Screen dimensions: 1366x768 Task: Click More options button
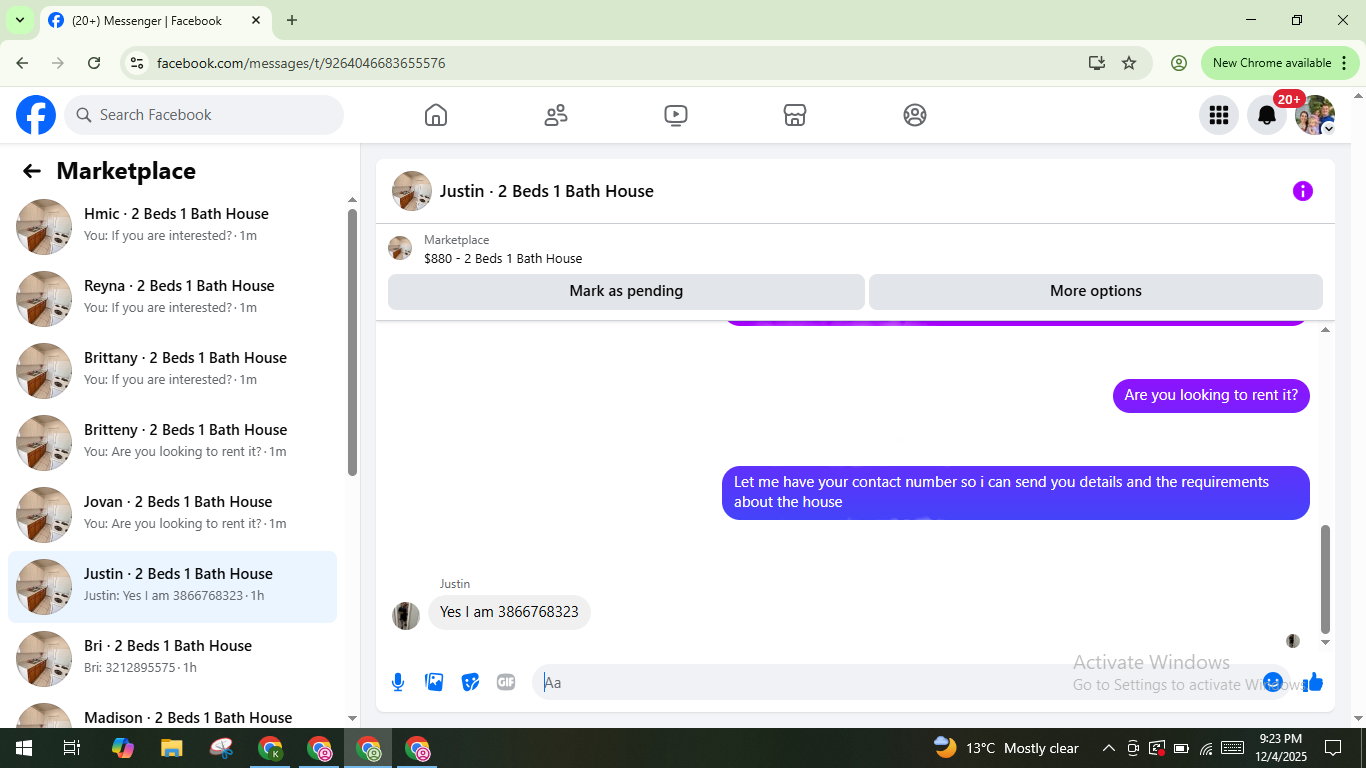pyautogui.click(x=1096, y=291)
